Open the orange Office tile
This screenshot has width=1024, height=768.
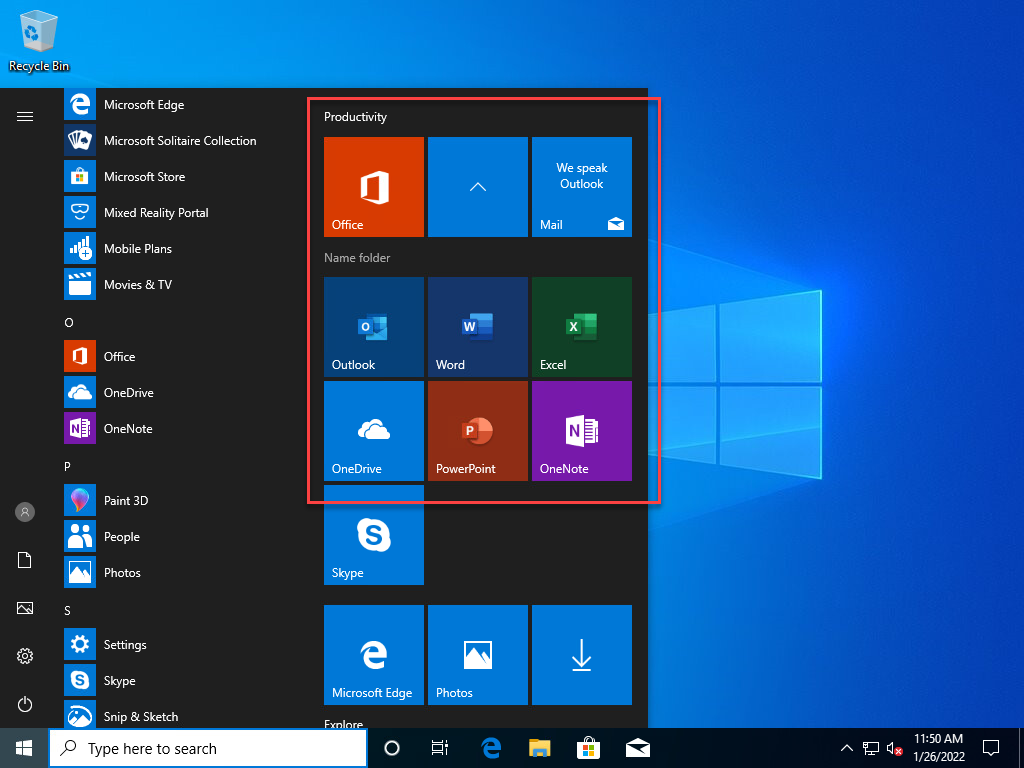[373, 187]
